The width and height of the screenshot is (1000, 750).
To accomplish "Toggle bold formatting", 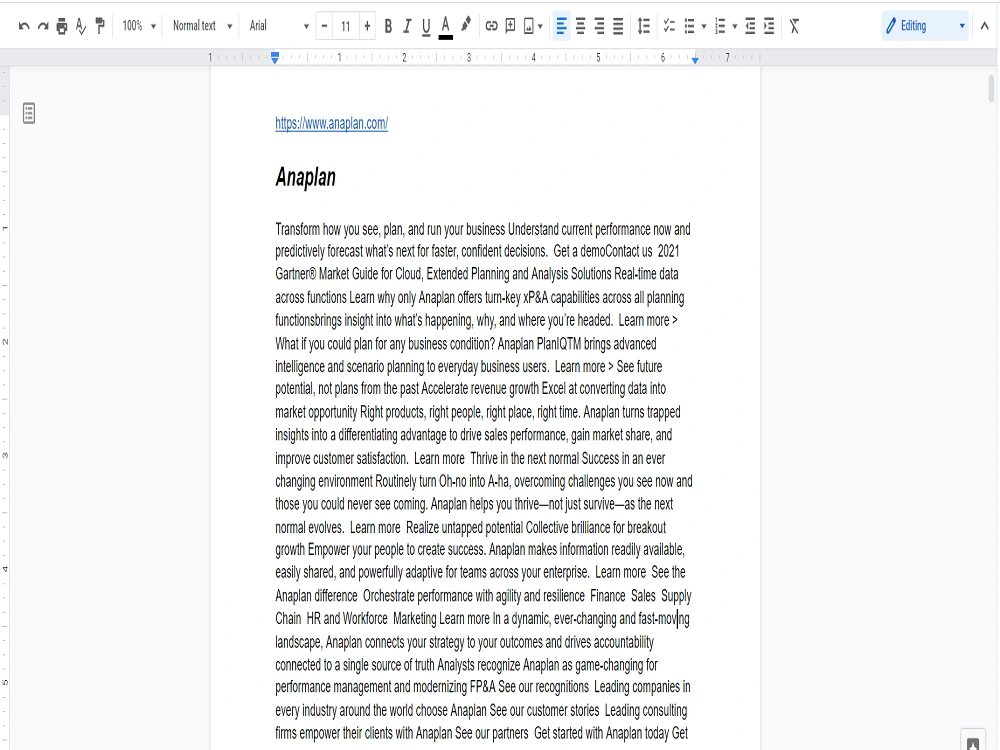I will click(x=388, y=26).
